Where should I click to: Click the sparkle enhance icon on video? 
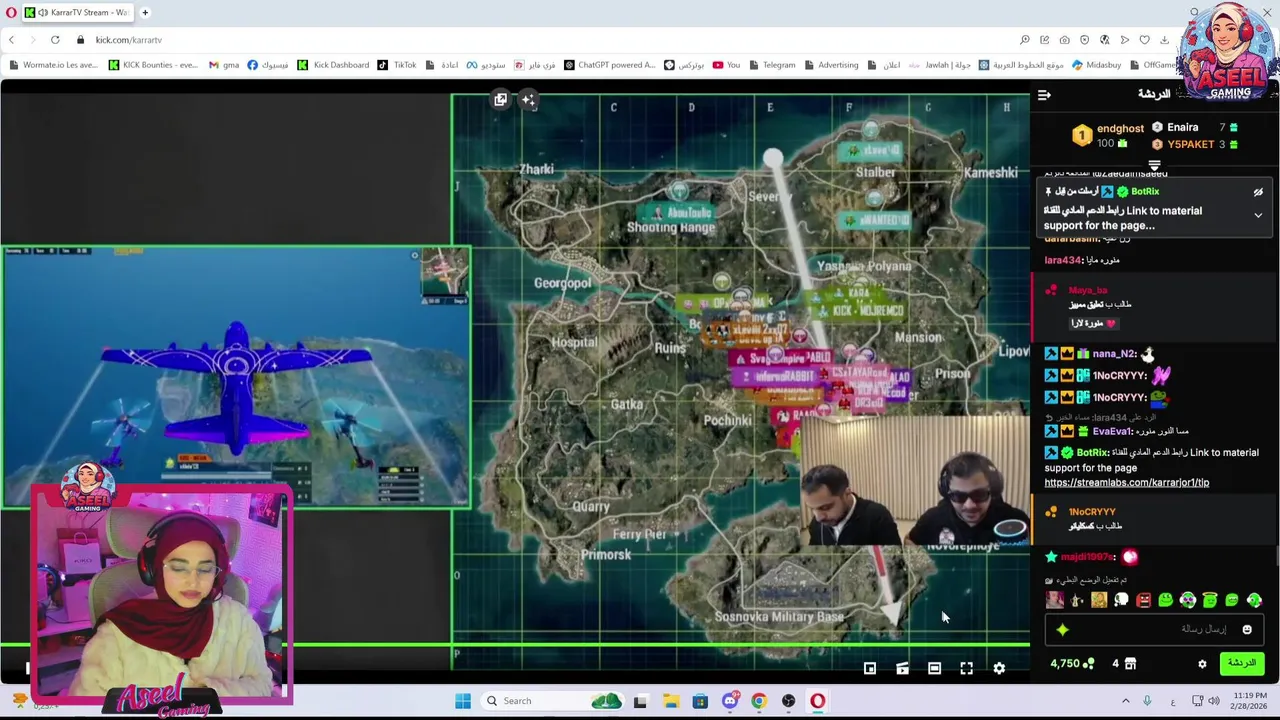point(528,99)
